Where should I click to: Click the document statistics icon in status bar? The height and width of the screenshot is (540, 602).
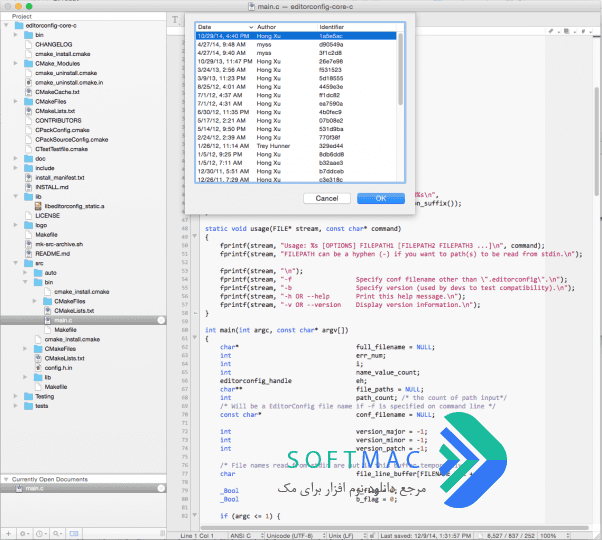point(479,535)
